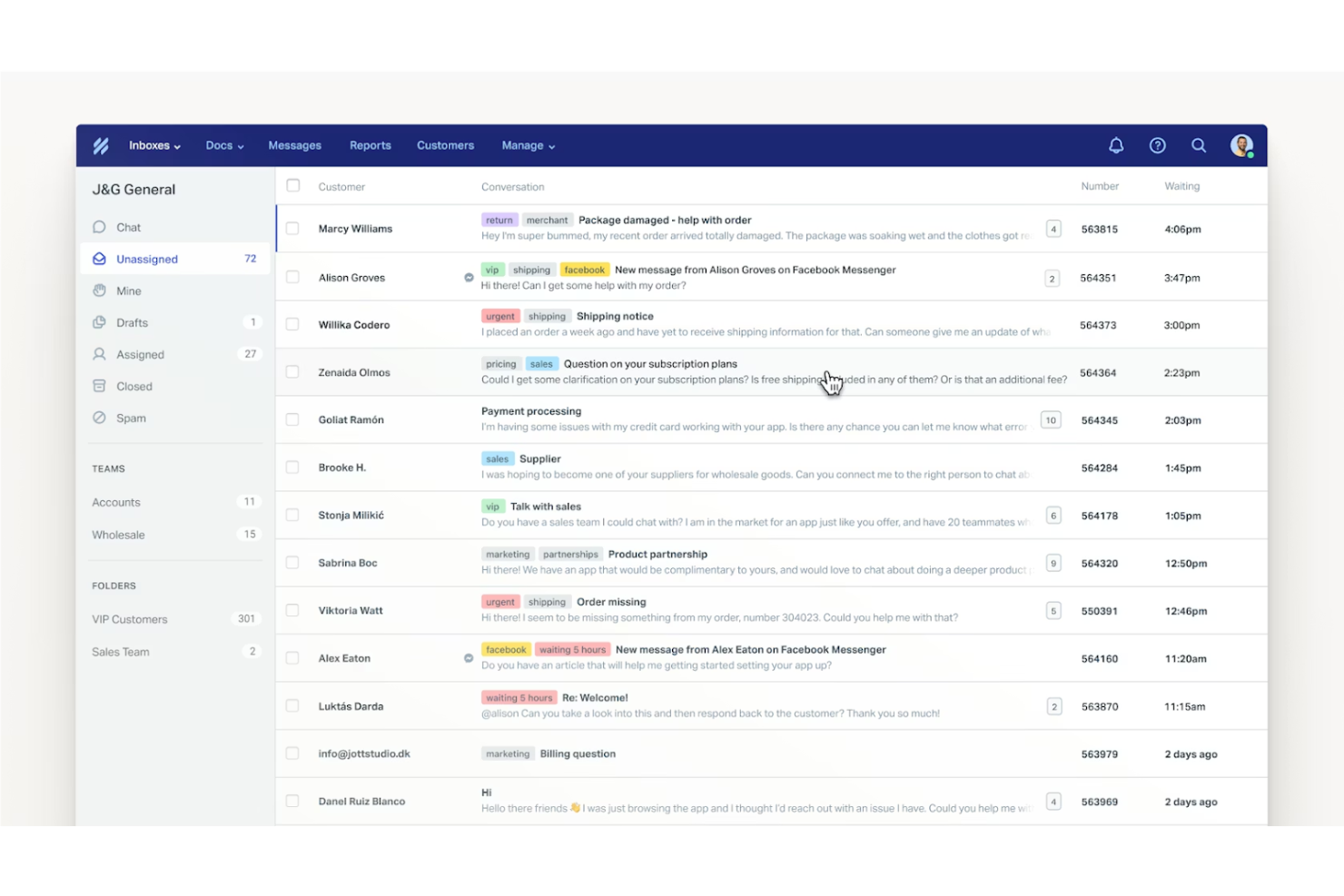Click the urgent tag on Shipping notice
Image resolution: width=1344 pixels, height=896 pixels.
(x=499, y=316)
